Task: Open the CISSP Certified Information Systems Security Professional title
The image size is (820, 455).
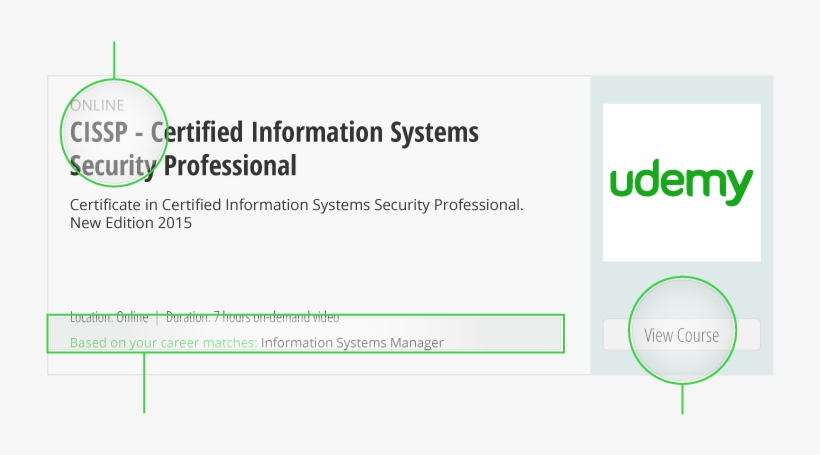Action: pyautogui.click(x=274, y=149)
